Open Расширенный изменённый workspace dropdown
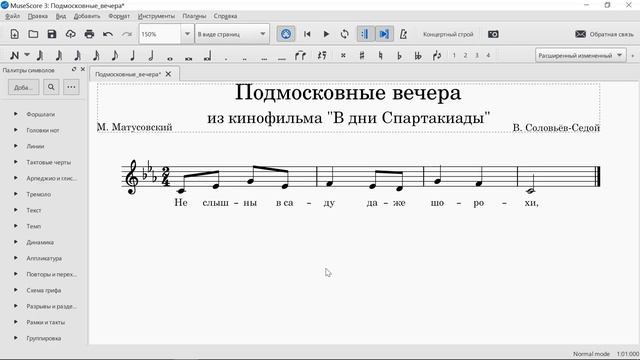 click(580, 56)
